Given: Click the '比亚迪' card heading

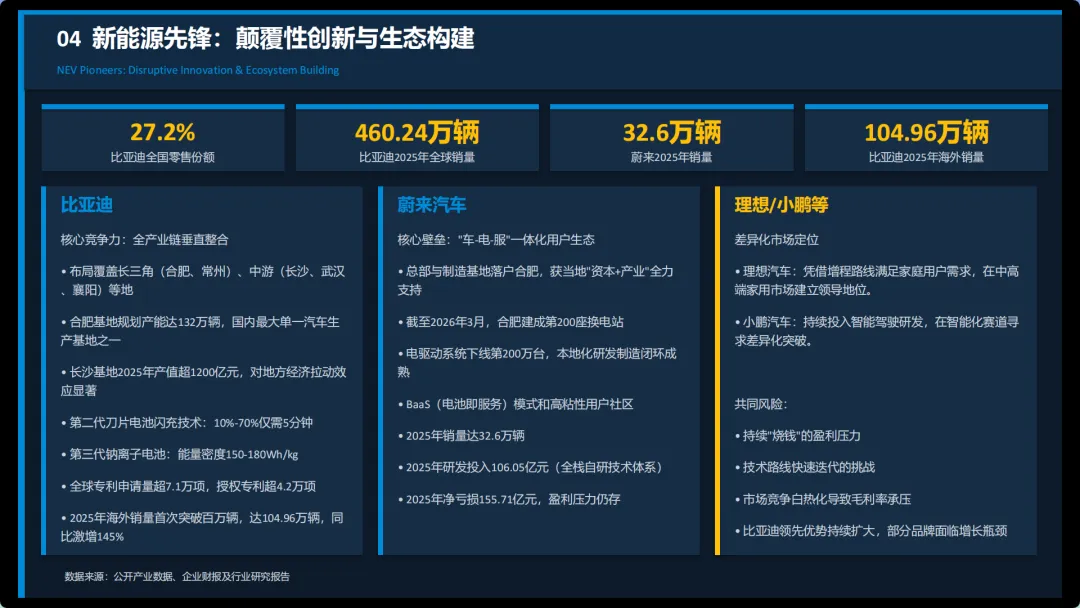Looking at the screenshot, I should pyautogui.click(x=87, y=205).
